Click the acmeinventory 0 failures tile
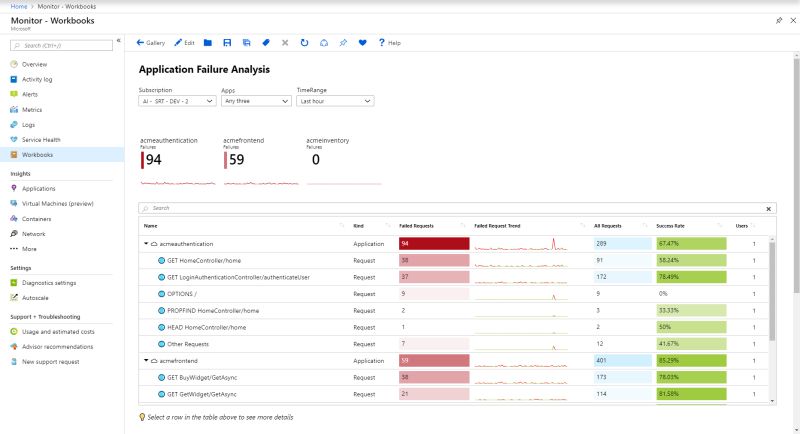Screen dimensions: 800x434 (x=343, y=161)
